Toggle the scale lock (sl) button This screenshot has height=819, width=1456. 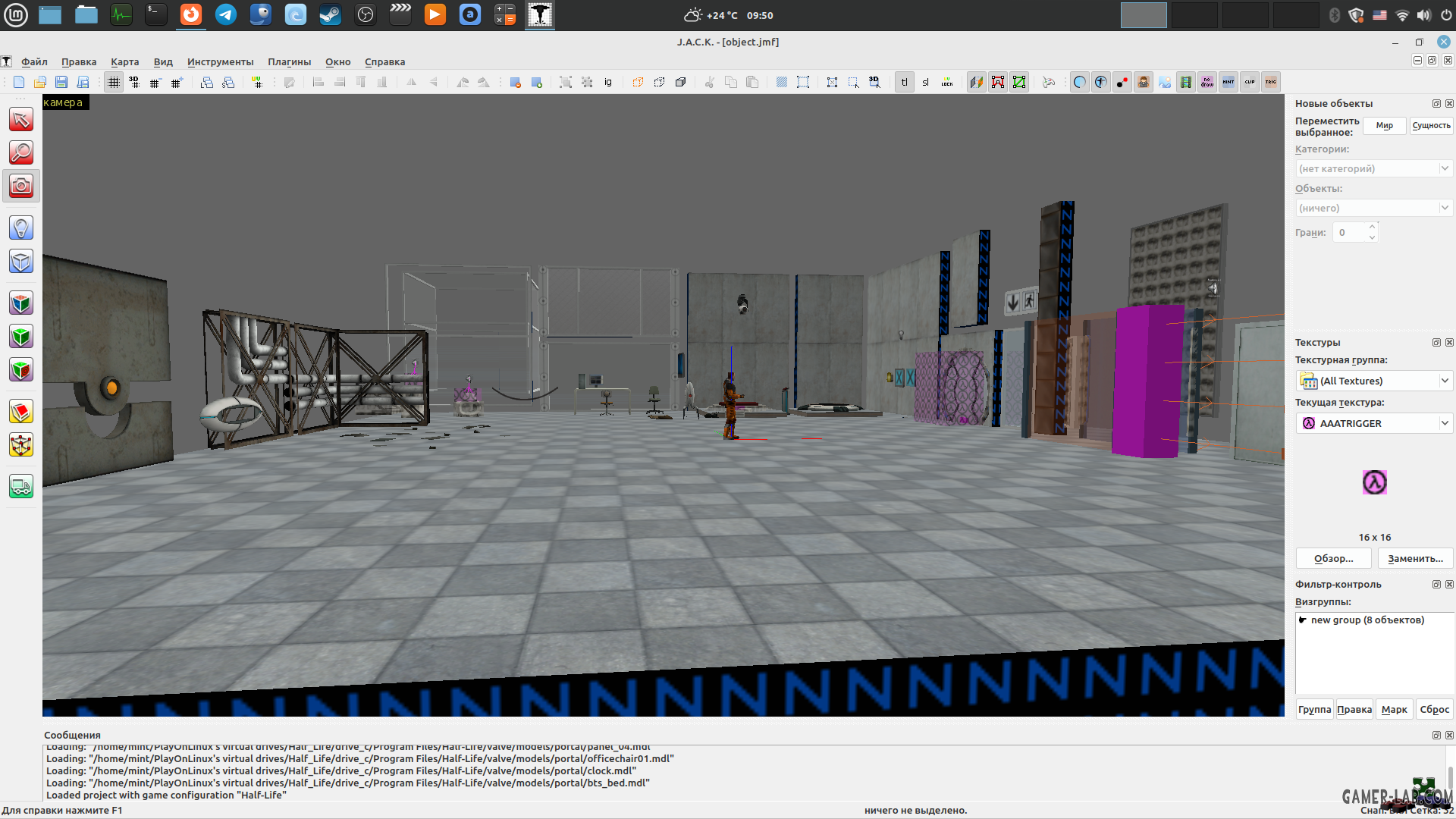(x=925, y=83)
